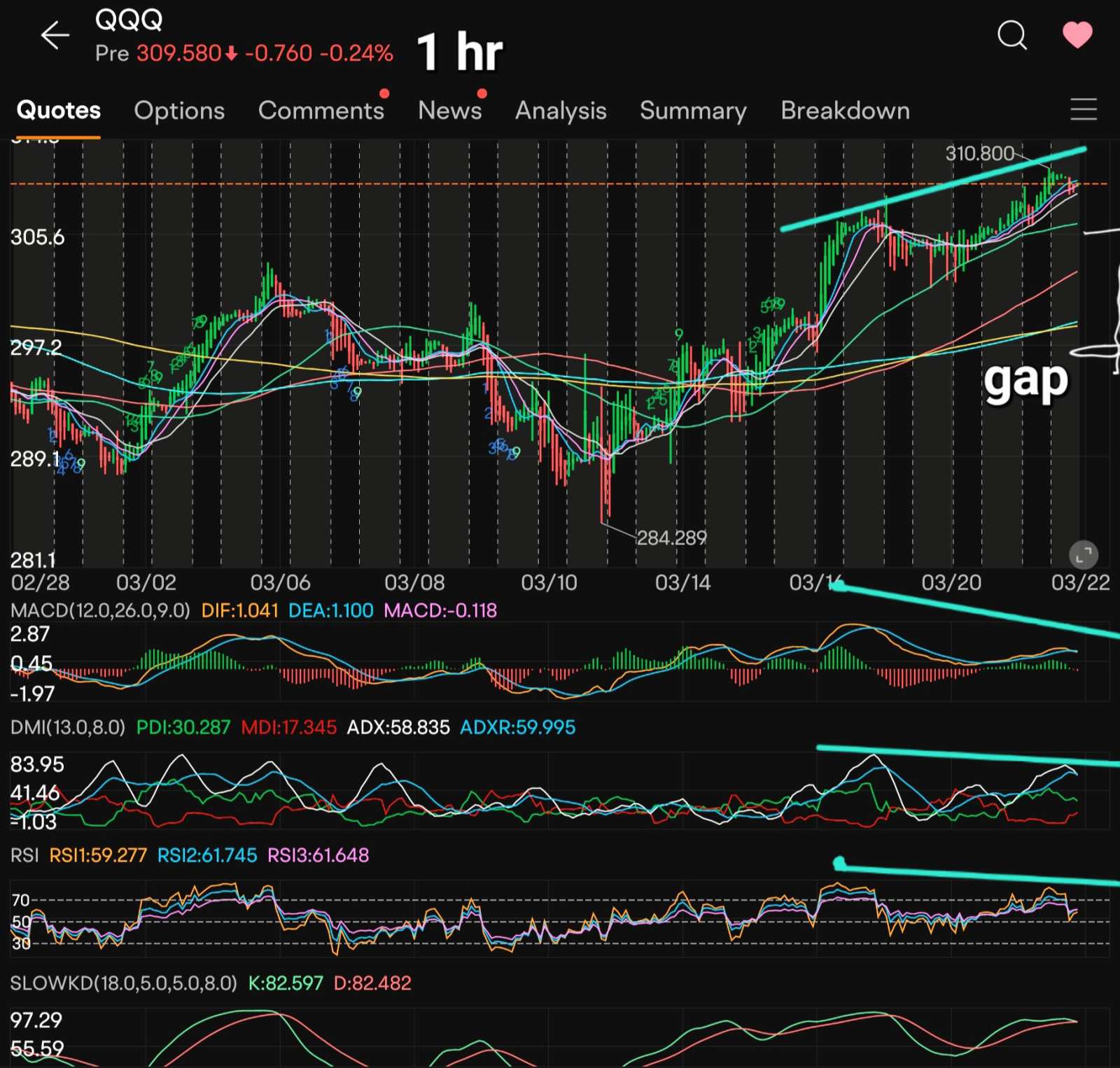Tap the RSI2:61.745 value
This screenshot has height=1068, width=1120.
tap(207, 855)
